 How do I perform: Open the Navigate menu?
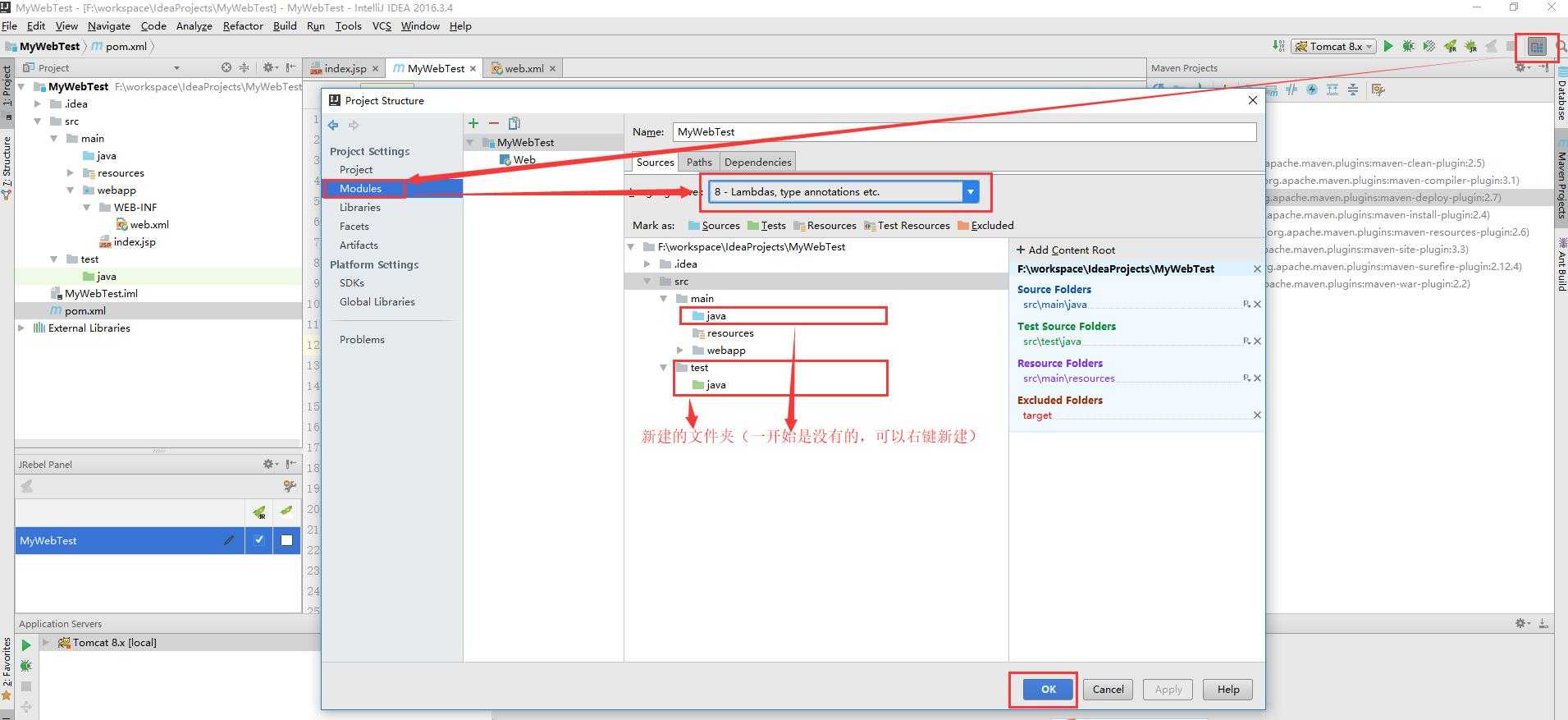(108, 26)
